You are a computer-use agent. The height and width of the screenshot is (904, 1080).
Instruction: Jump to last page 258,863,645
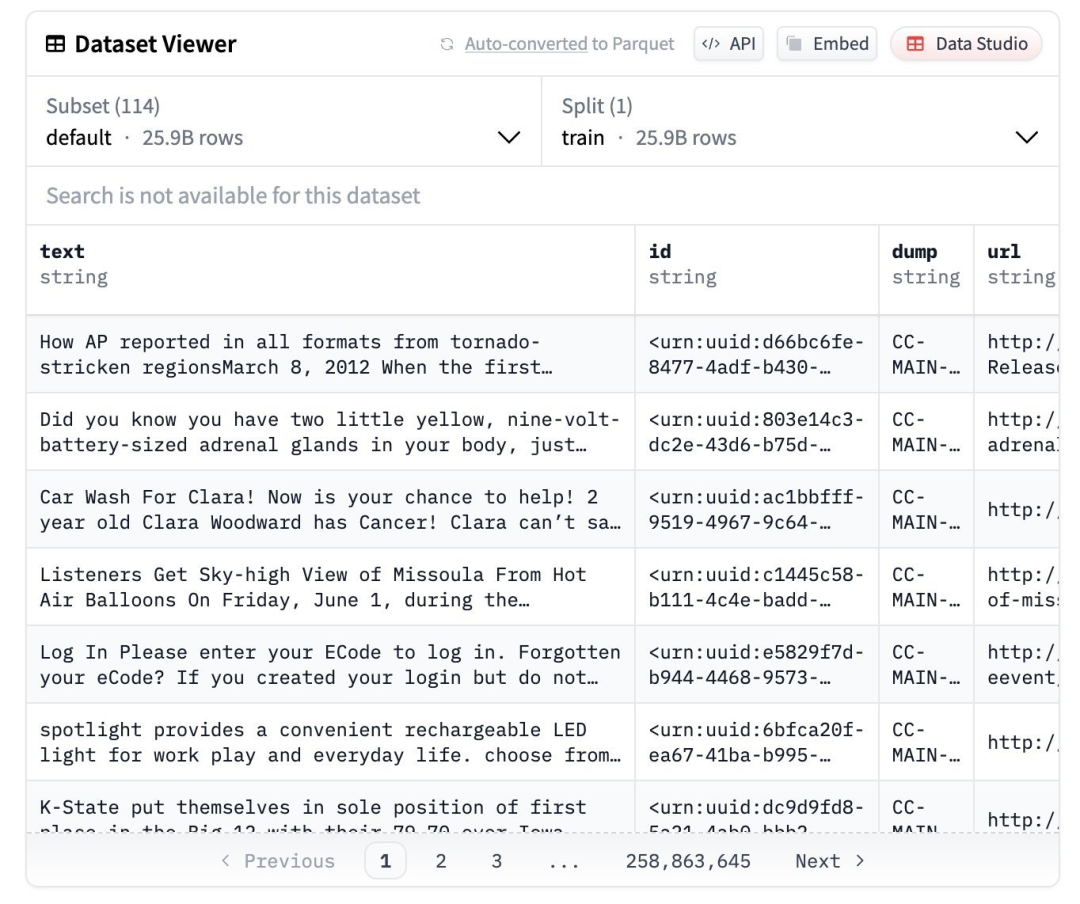click(x=688, y=861)
